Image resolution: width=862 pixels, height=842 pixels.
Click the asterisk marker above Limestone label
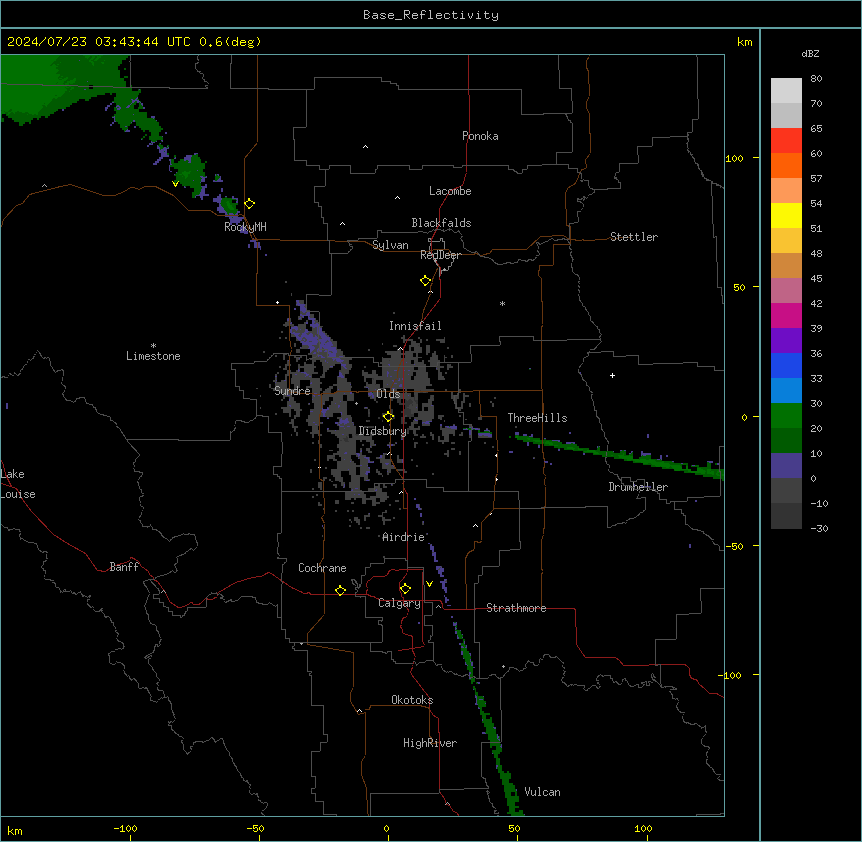click(153, 346)
